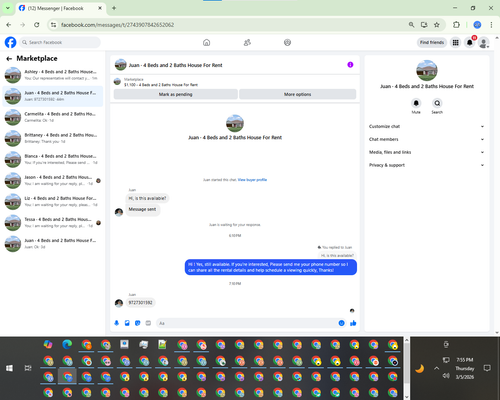
Task: Open Bianca conversation in list
Action: pyautogui.click(x=53, y=159)
